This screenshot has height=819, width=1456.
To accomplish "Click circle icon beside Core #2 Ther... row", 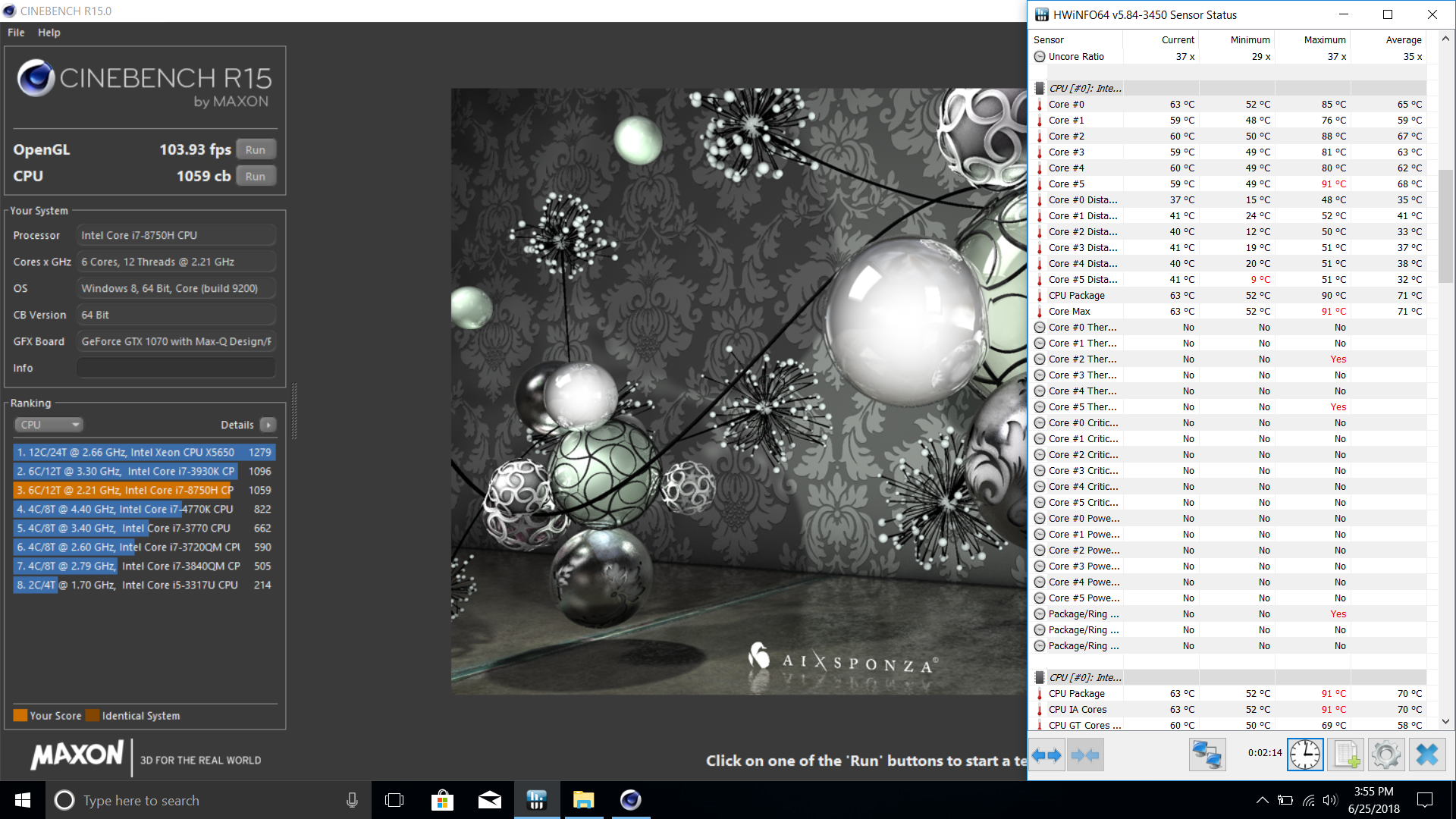I will [x=1040, y=359].
